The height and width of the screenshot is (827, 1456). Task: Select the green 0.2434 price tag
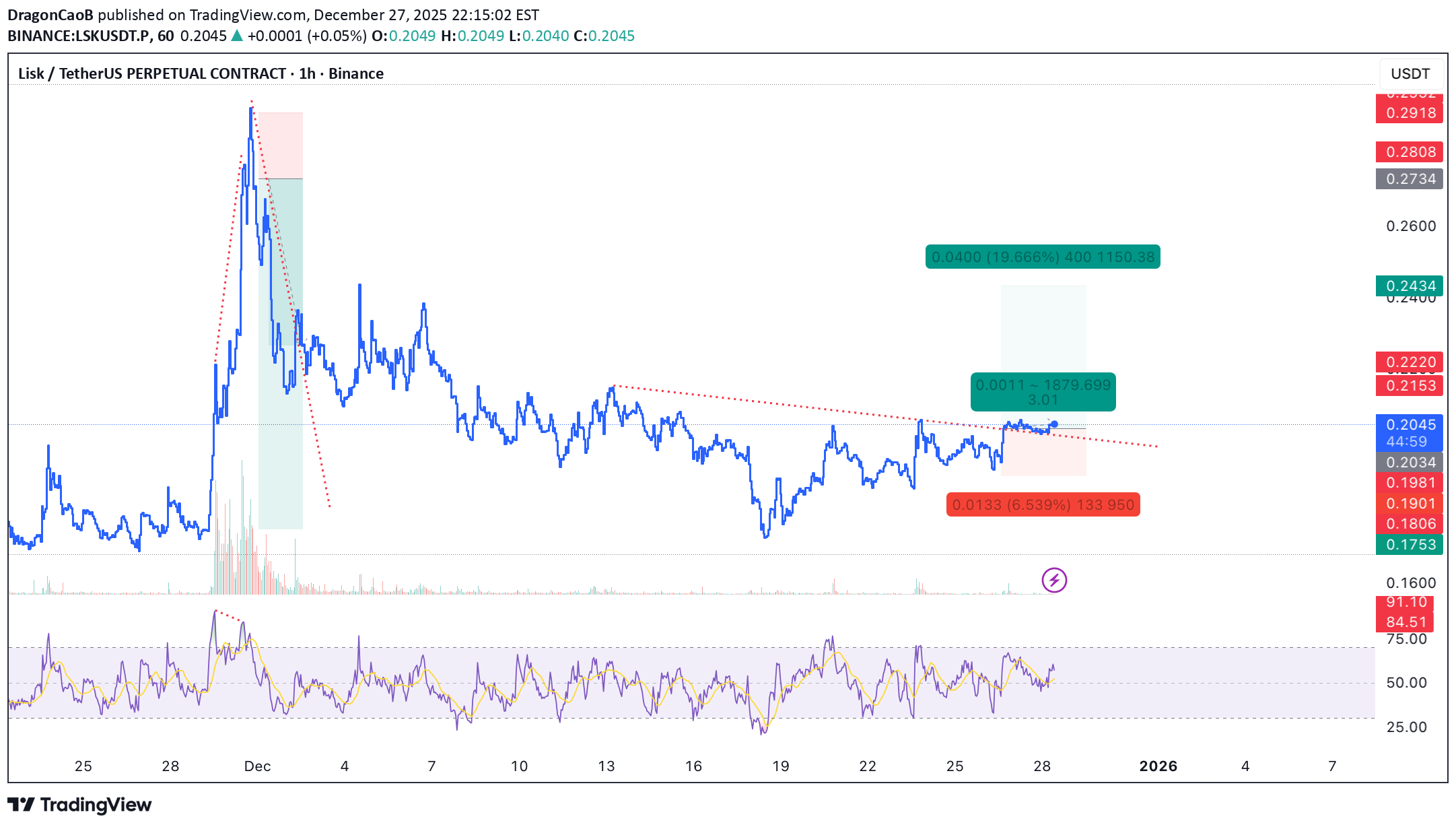point(1409,286)
